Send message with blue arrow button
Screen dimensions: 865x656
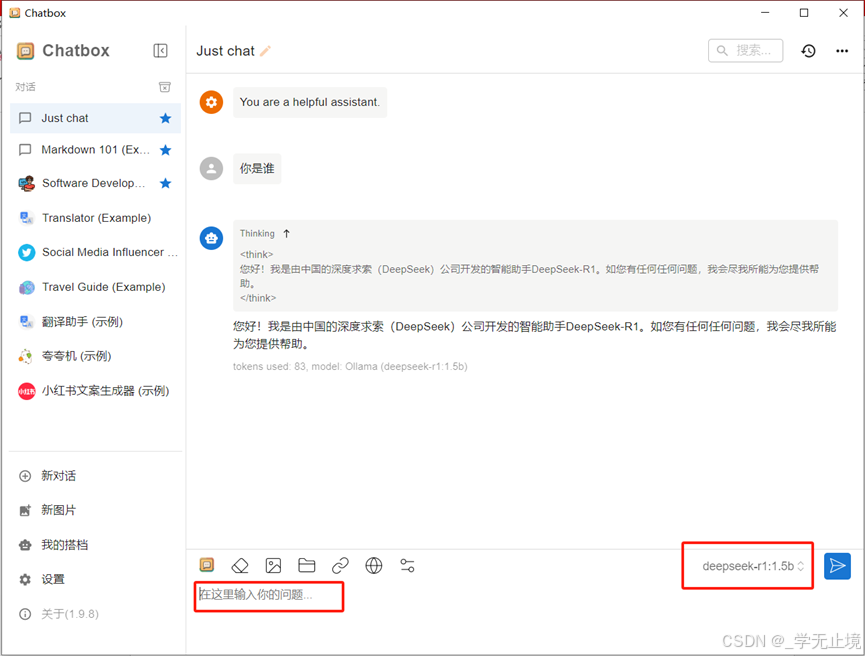click(837, 566)
